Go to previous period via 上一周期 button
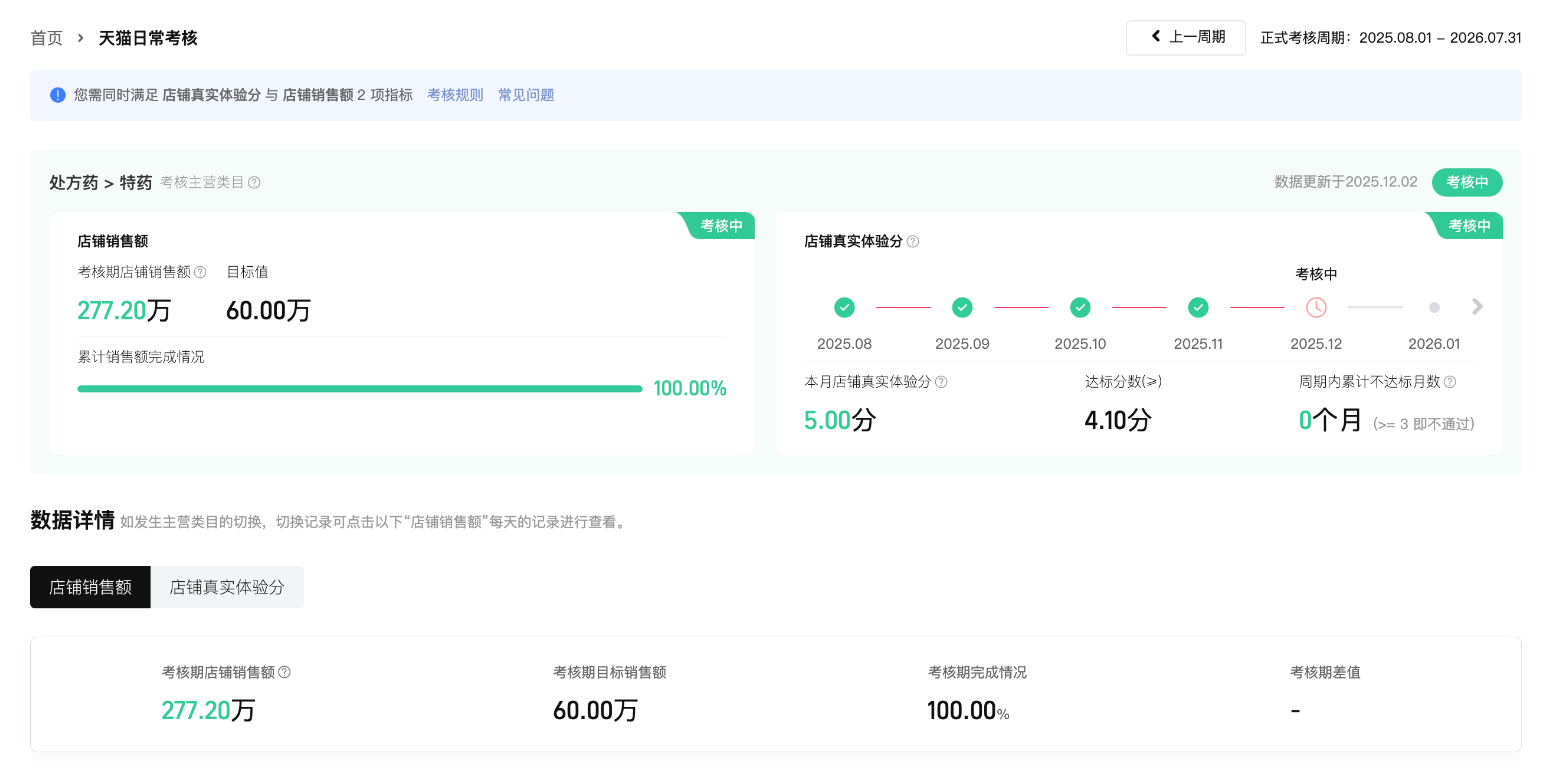Screen dimensions: 1550x764 [x=1185, y=37]
